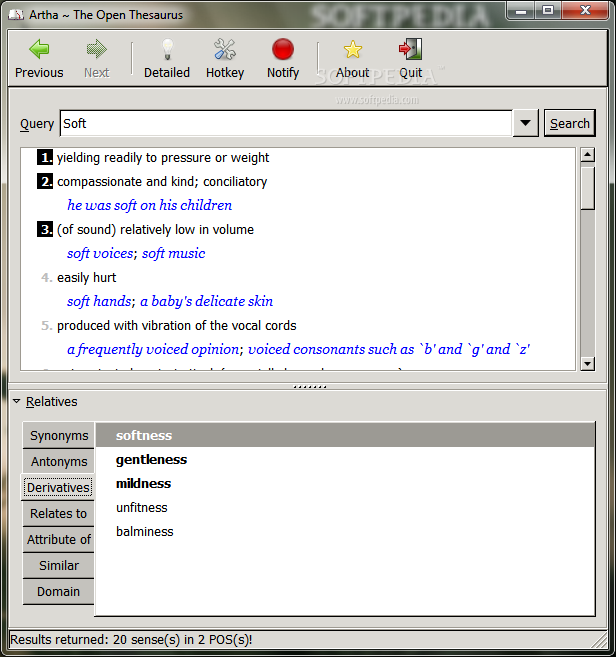Switch to the Synonyms tab
Screen dimensions: 616x657
tap(59, 435)
